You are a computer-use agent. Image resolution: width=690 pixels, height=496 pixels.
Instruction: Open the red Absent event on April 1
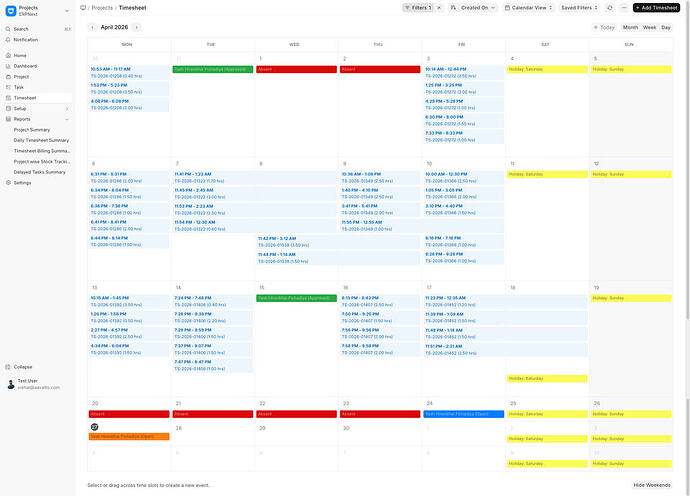(296, 70)
